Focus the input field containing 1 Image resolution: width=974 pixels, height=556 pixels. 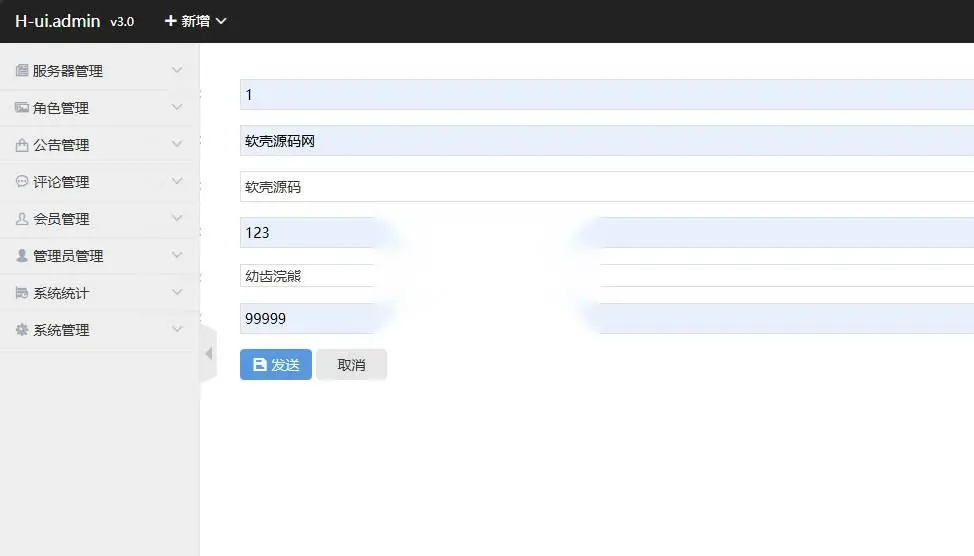pos(607,94)
